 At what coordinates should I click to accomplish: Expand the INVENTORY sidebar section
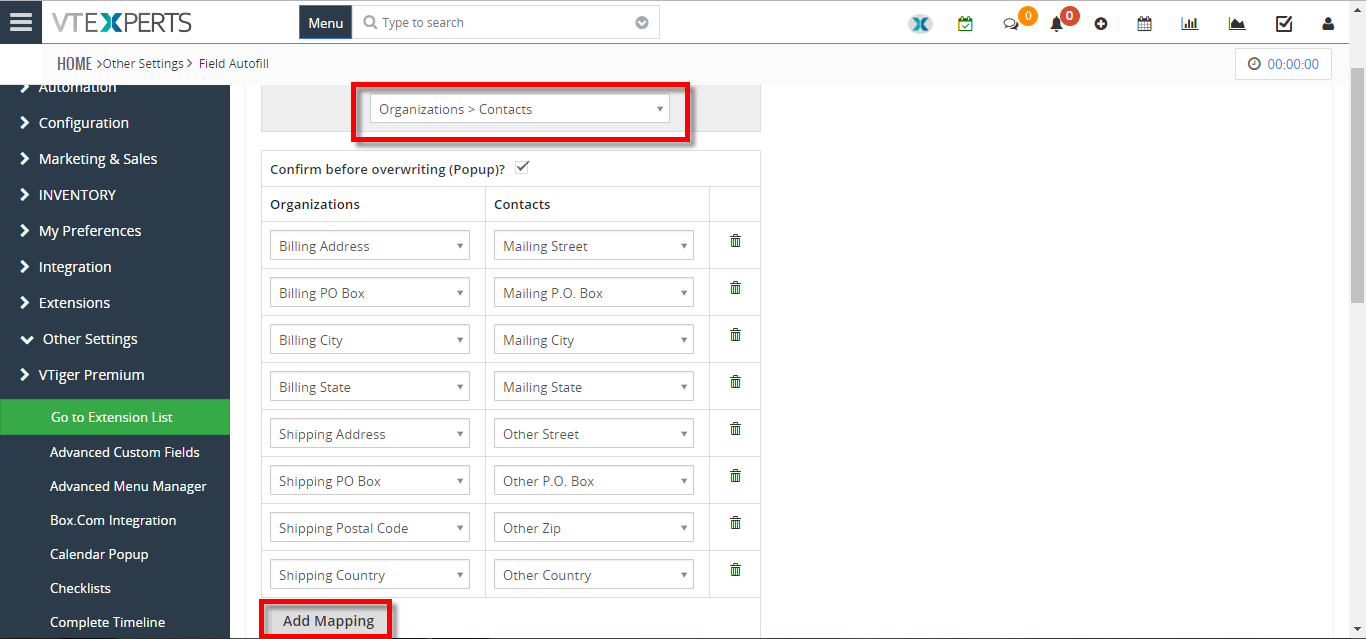coord(115,195)
